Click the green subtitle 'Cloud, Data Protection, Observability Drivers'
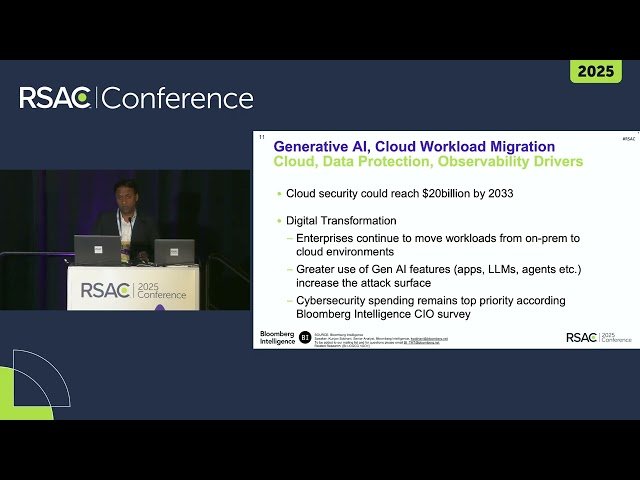 pos(428,161)
